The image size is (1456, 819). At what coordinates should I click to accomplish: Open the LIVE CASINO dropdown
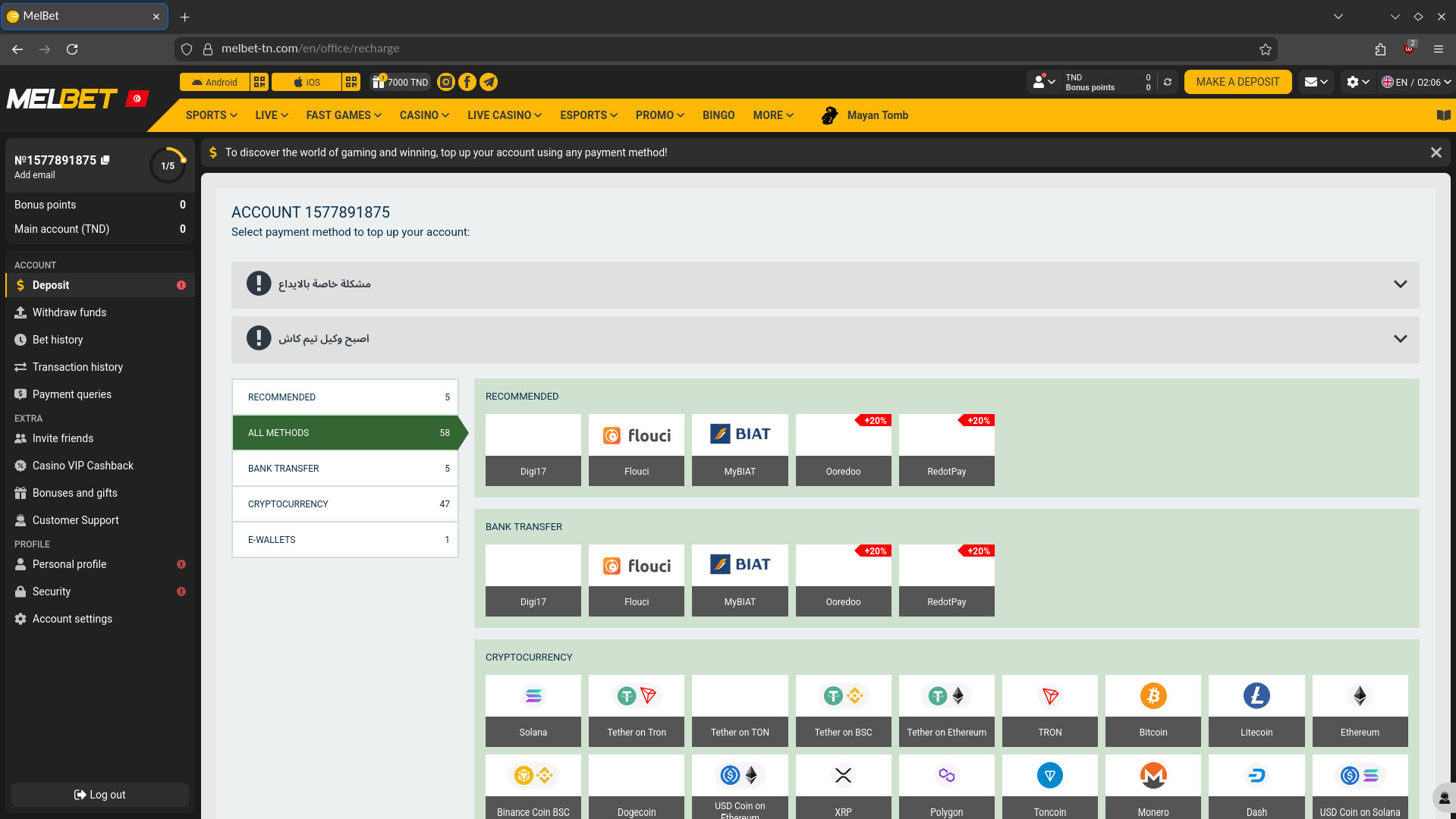pos(505,115)
